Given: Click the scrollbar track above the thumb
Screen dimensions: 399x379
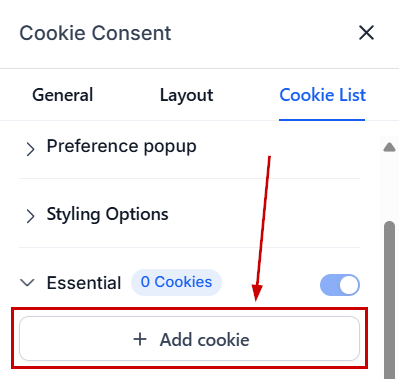Looking at the screenshot, I should (389, 187).
